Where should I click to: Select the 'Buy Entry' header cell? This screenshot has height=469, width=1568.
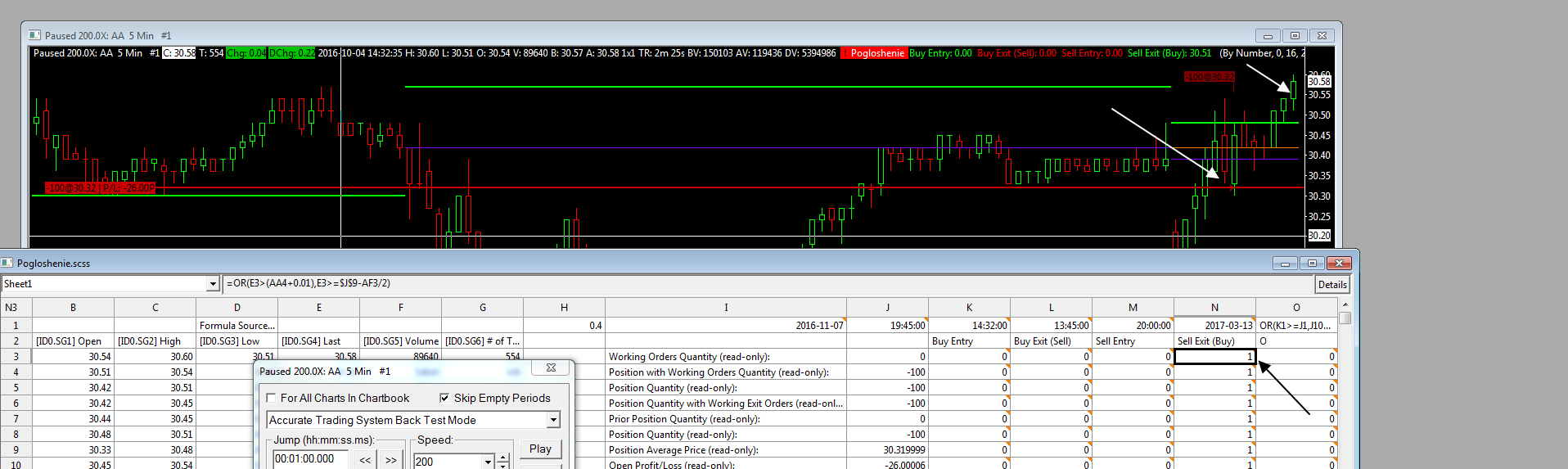969,341
